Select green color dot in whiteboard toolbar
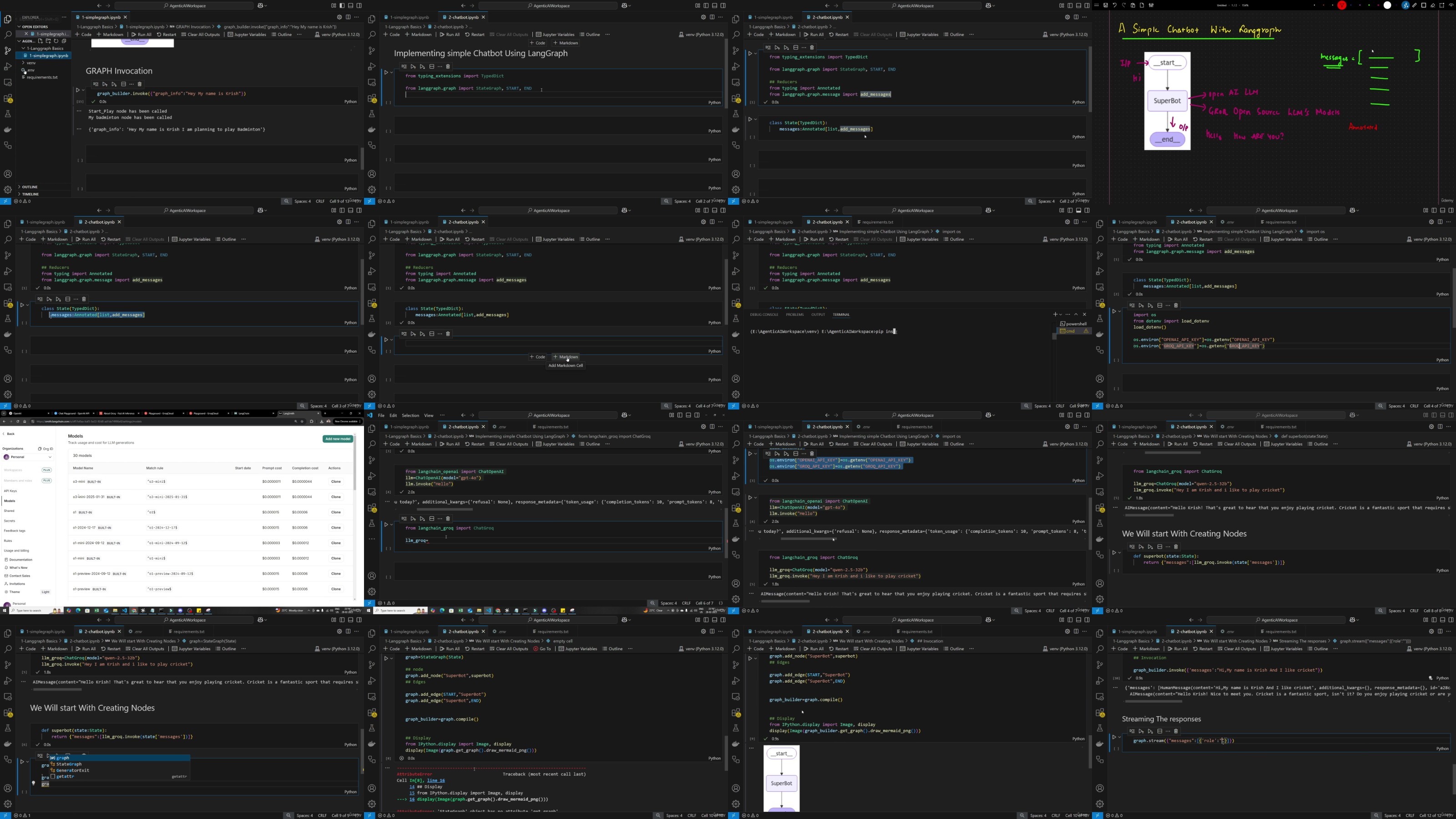The image size is (1456, 819). 1370,5
